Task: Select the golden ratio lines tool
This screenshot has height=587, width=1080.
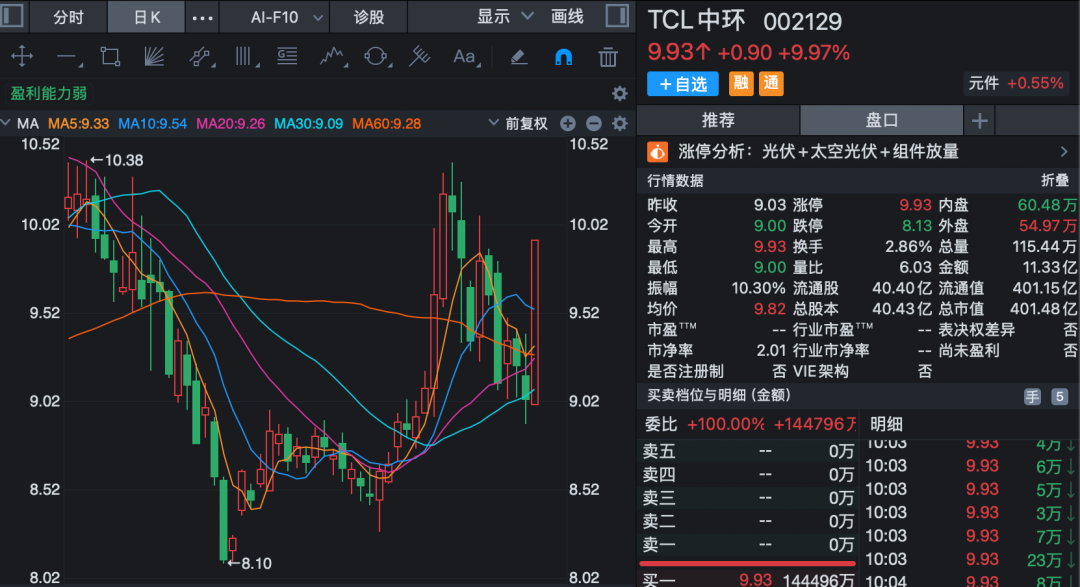Action: [287, 56]
